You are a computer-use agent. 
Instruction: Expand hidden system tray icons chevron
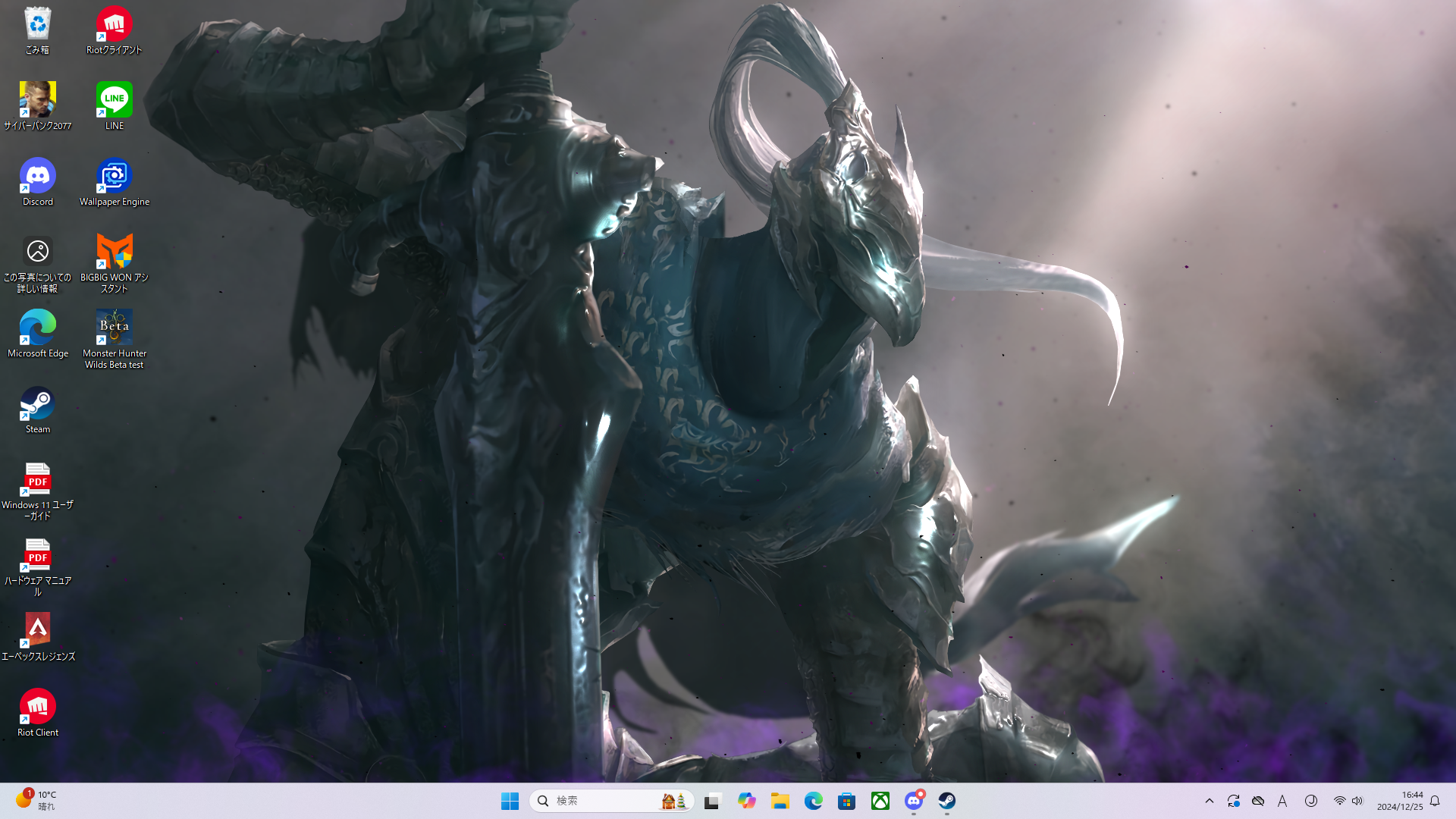pos(1210,801)
